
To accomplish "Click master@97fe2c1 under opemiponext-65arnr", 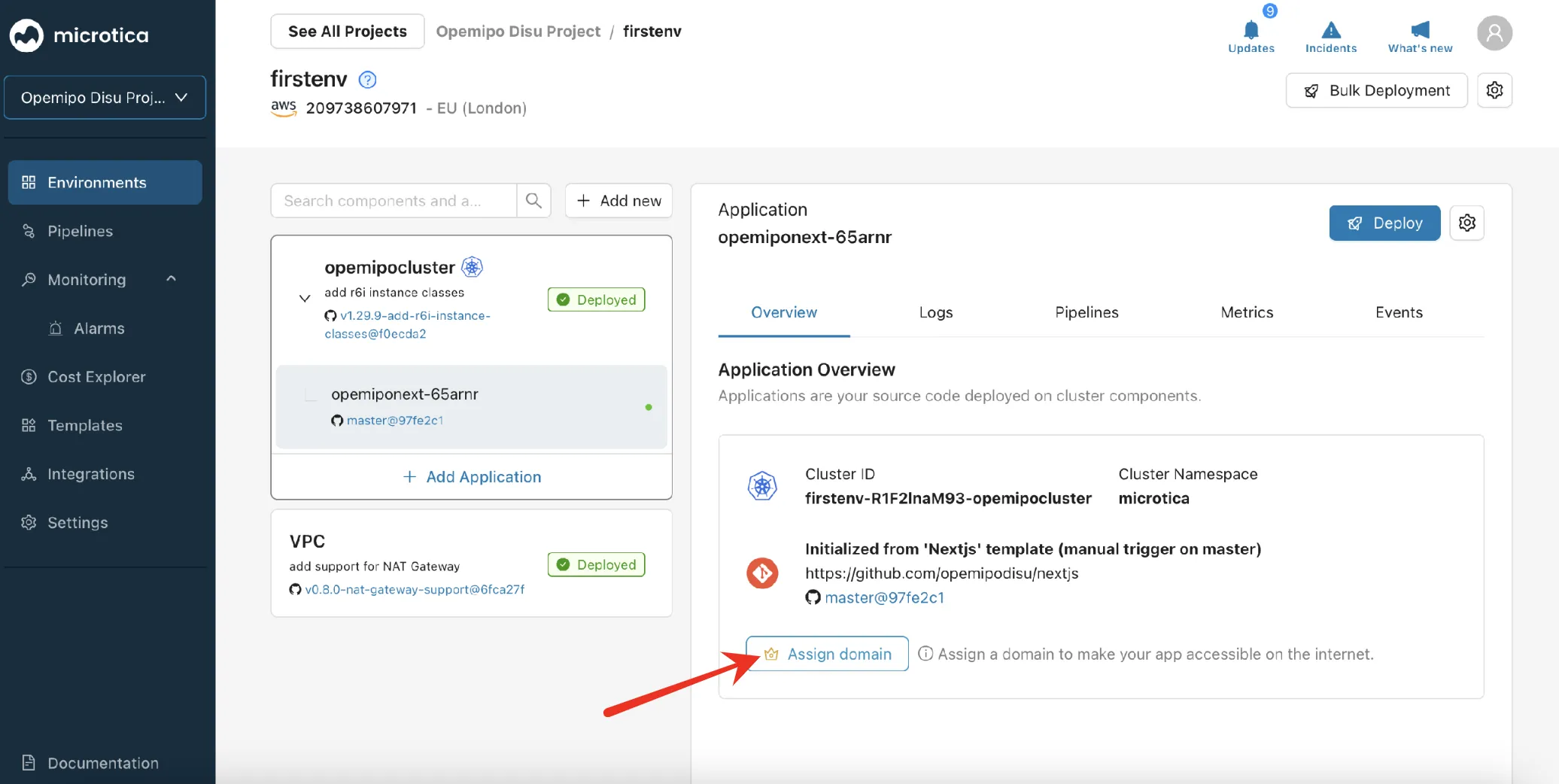I will [x=394, y=420].
